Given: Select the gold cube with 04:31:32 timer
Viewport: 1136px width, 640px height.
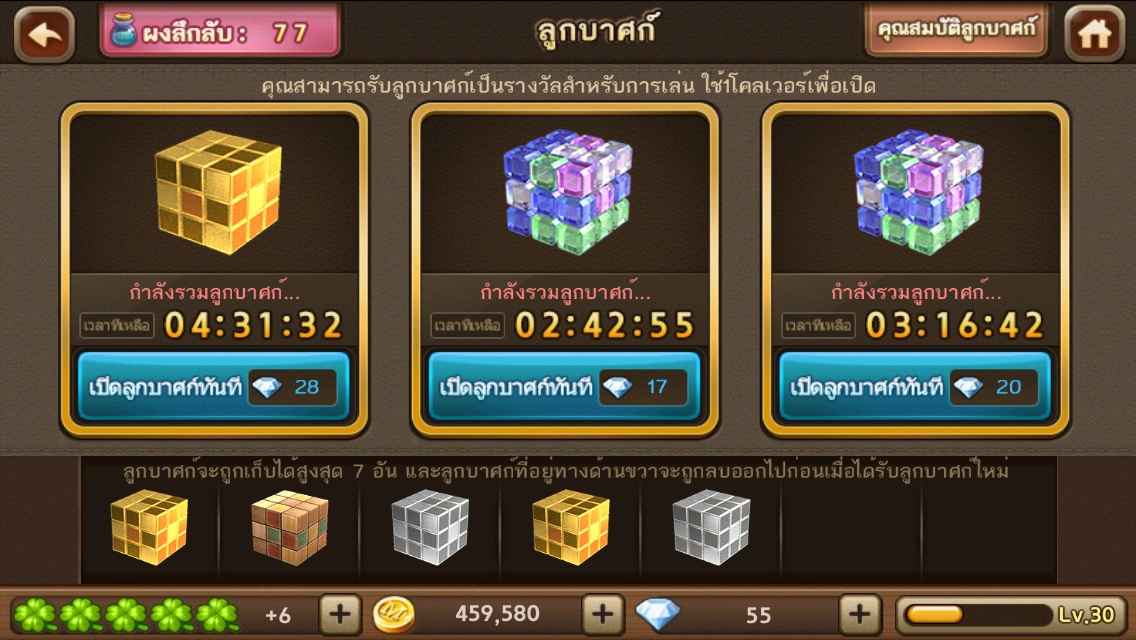Looking at the screenshot, I should 218,192.
